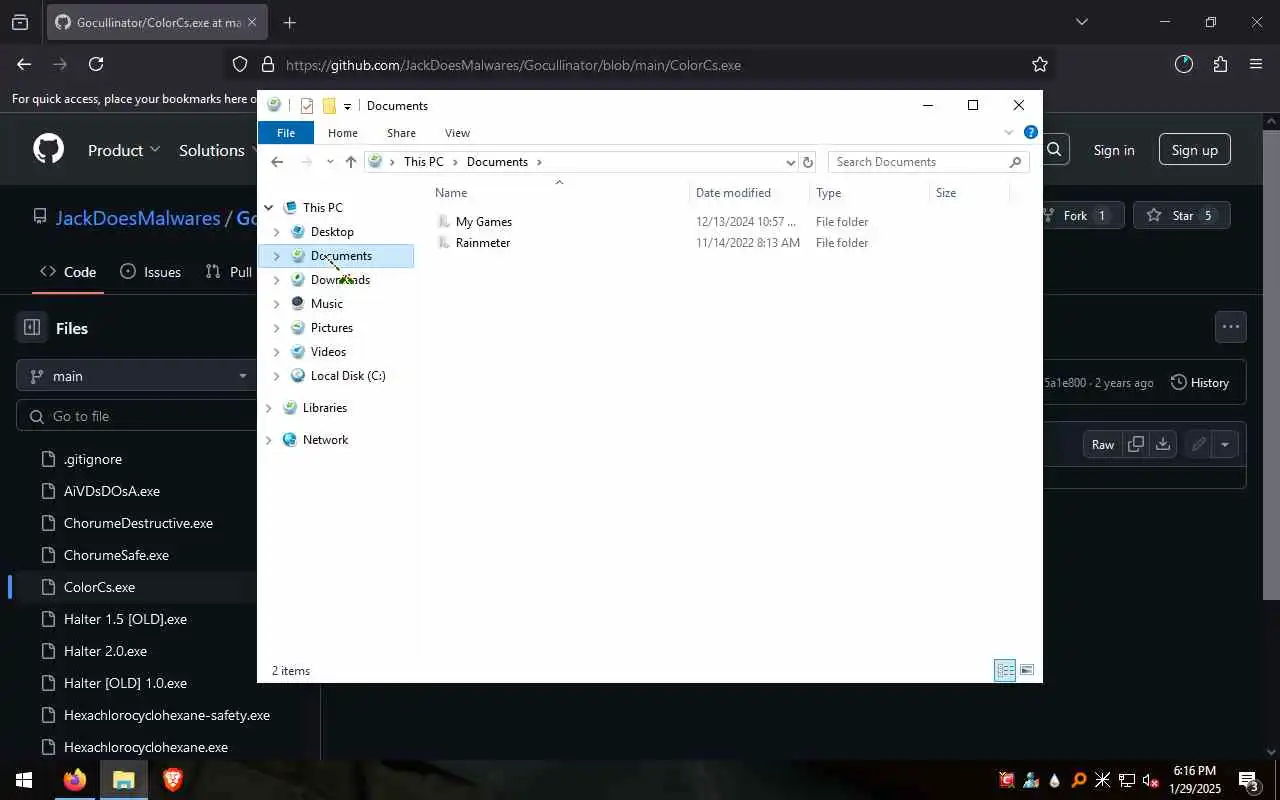Expand the ribbon with the chevron

click(1008, 133)
